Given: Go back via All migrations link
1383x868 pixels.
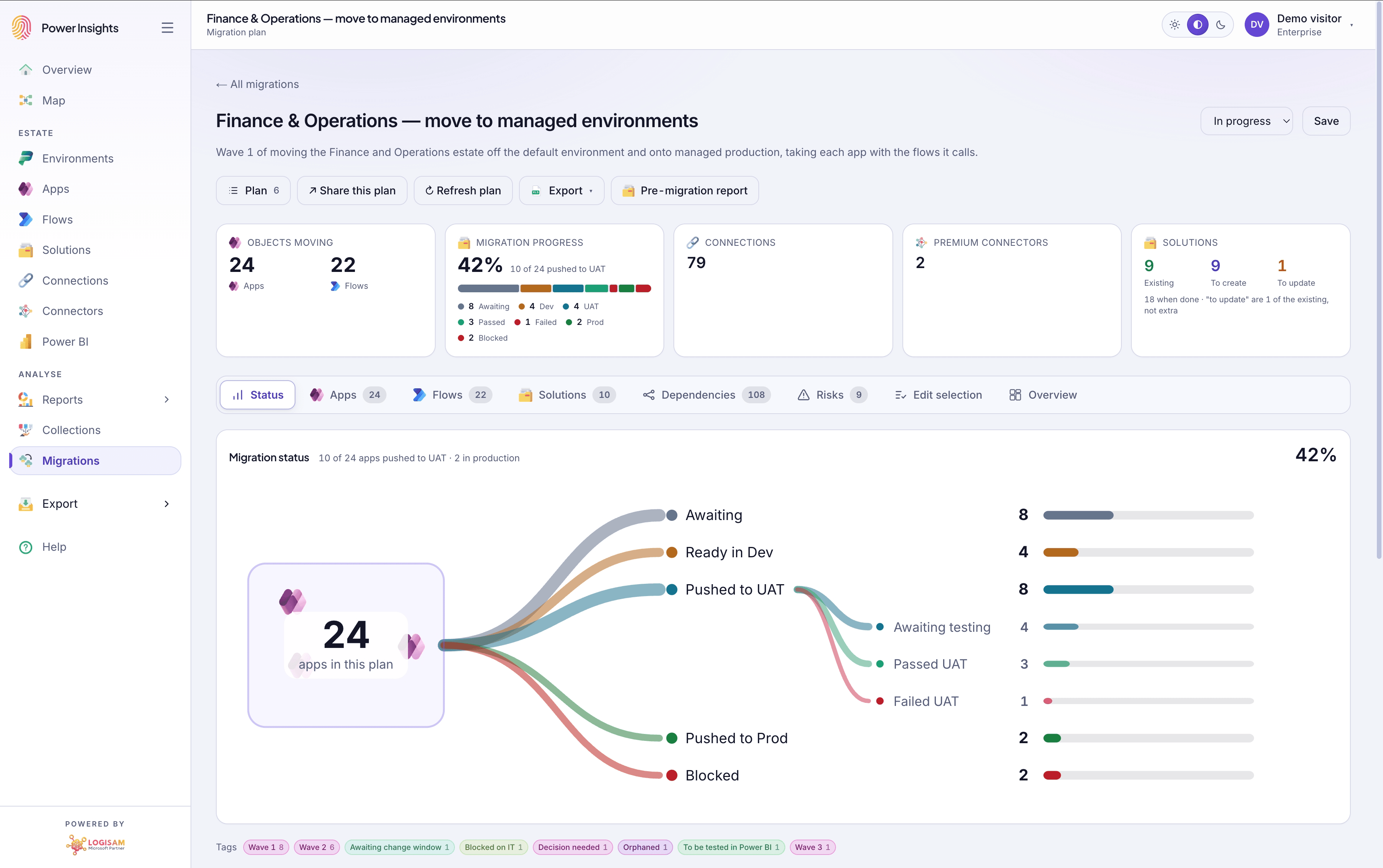Looking at the screenshot, I should point(257,84).
